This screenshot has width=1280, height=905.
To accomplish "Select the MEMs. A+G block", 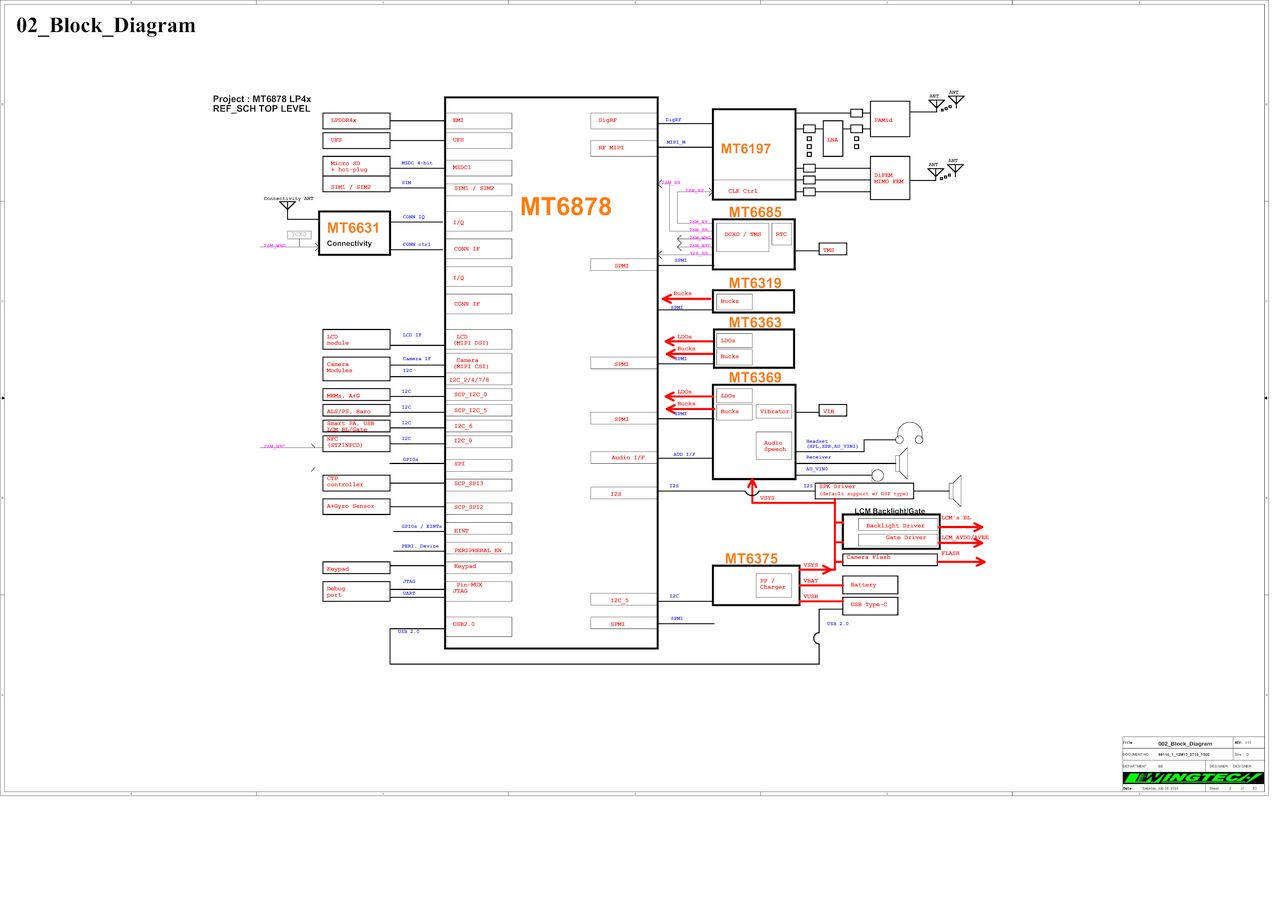I will point(356,395).
